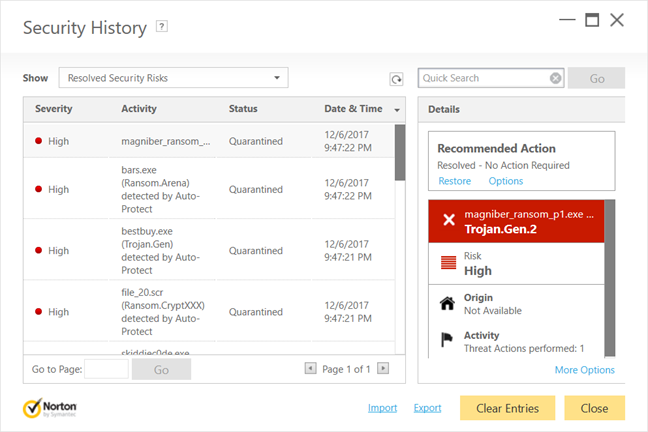
Task: Click the Recommended Action heading
Action: point(496,148)
